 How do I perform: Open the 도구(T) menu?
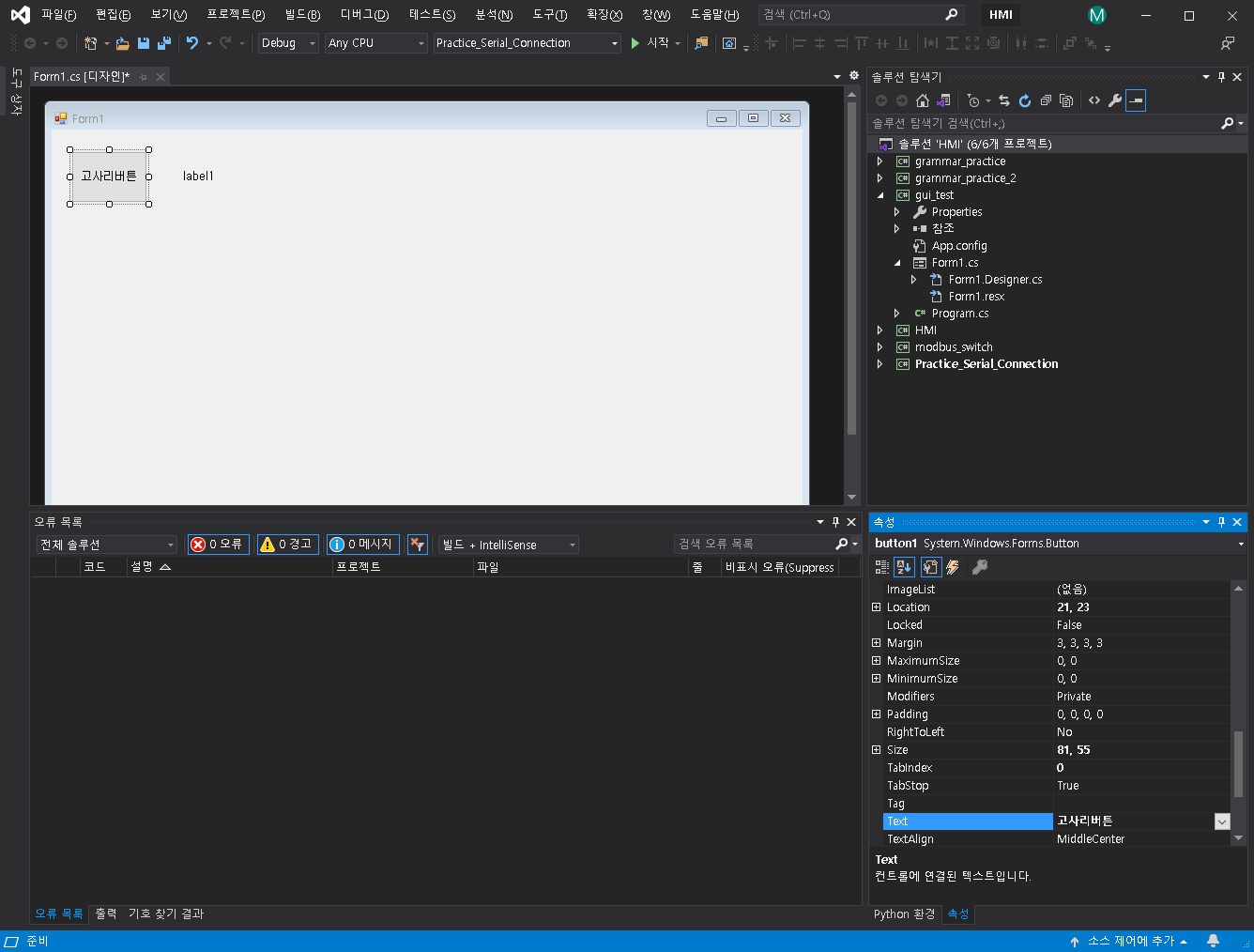pos(550,15)
